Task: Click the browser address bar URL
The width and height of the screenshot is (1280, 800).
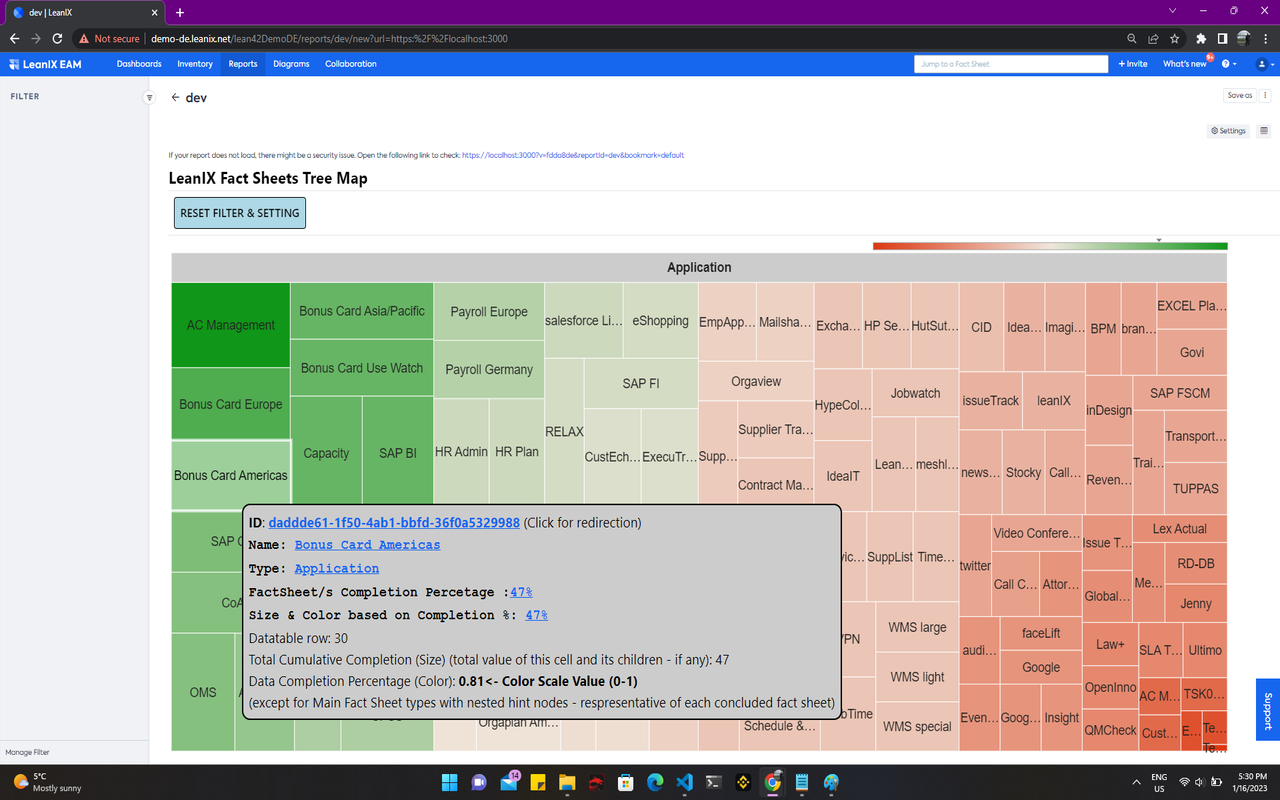Action: coord(329,38)
